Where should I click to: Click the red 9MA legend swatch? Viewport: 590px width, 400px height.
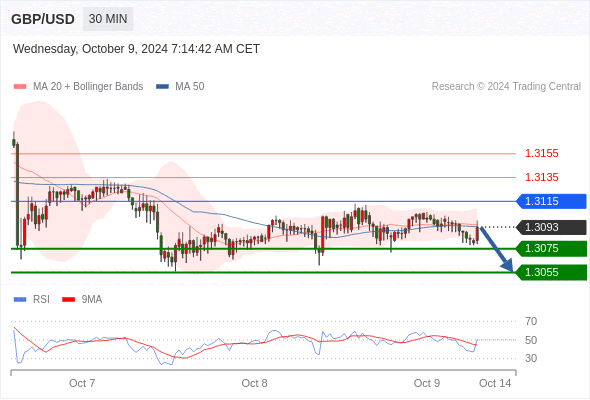click(x=68, y=300)
